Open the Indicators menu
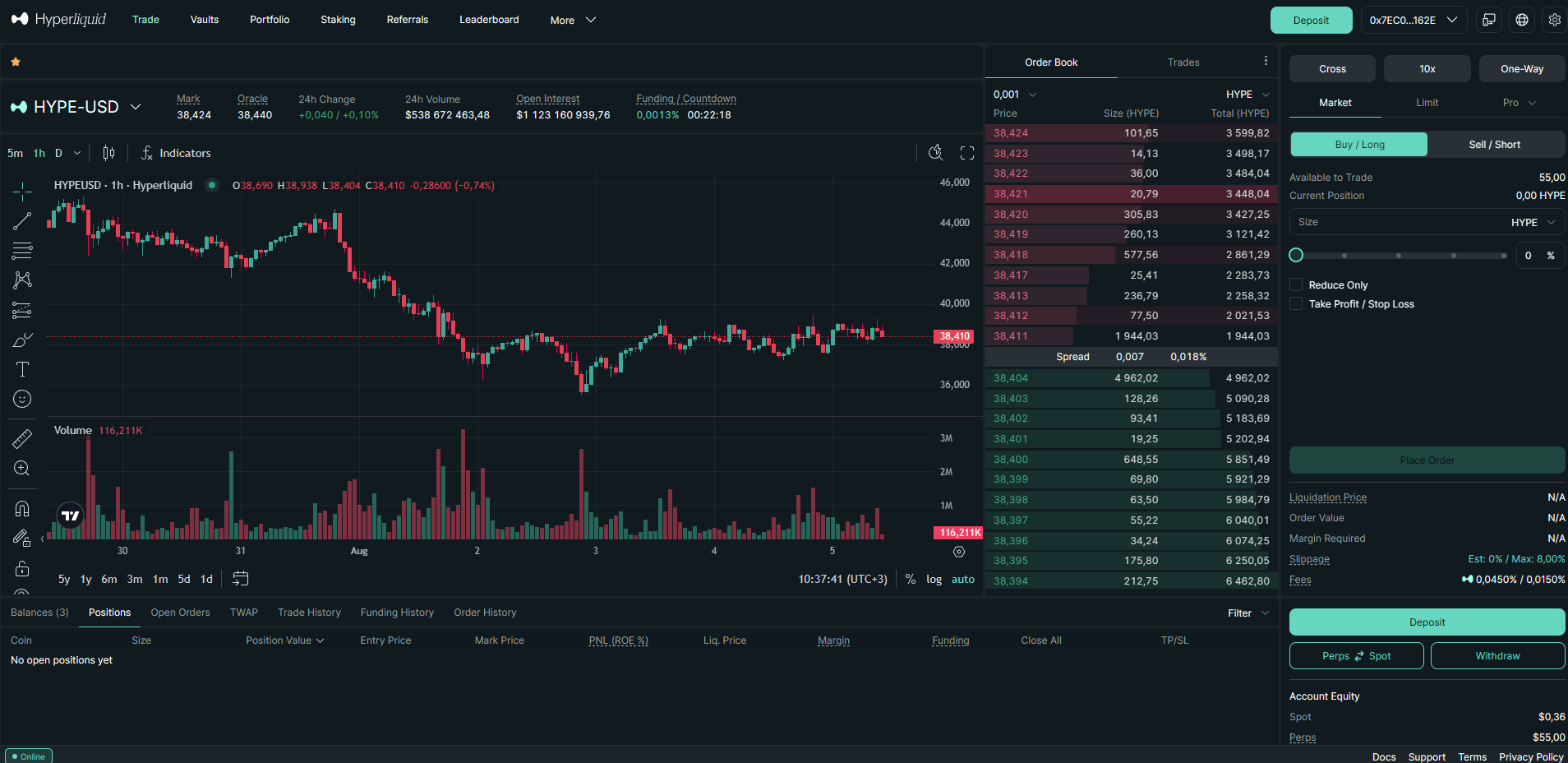The width and height of the screenshot is (1568, 763). click(176, 153)
